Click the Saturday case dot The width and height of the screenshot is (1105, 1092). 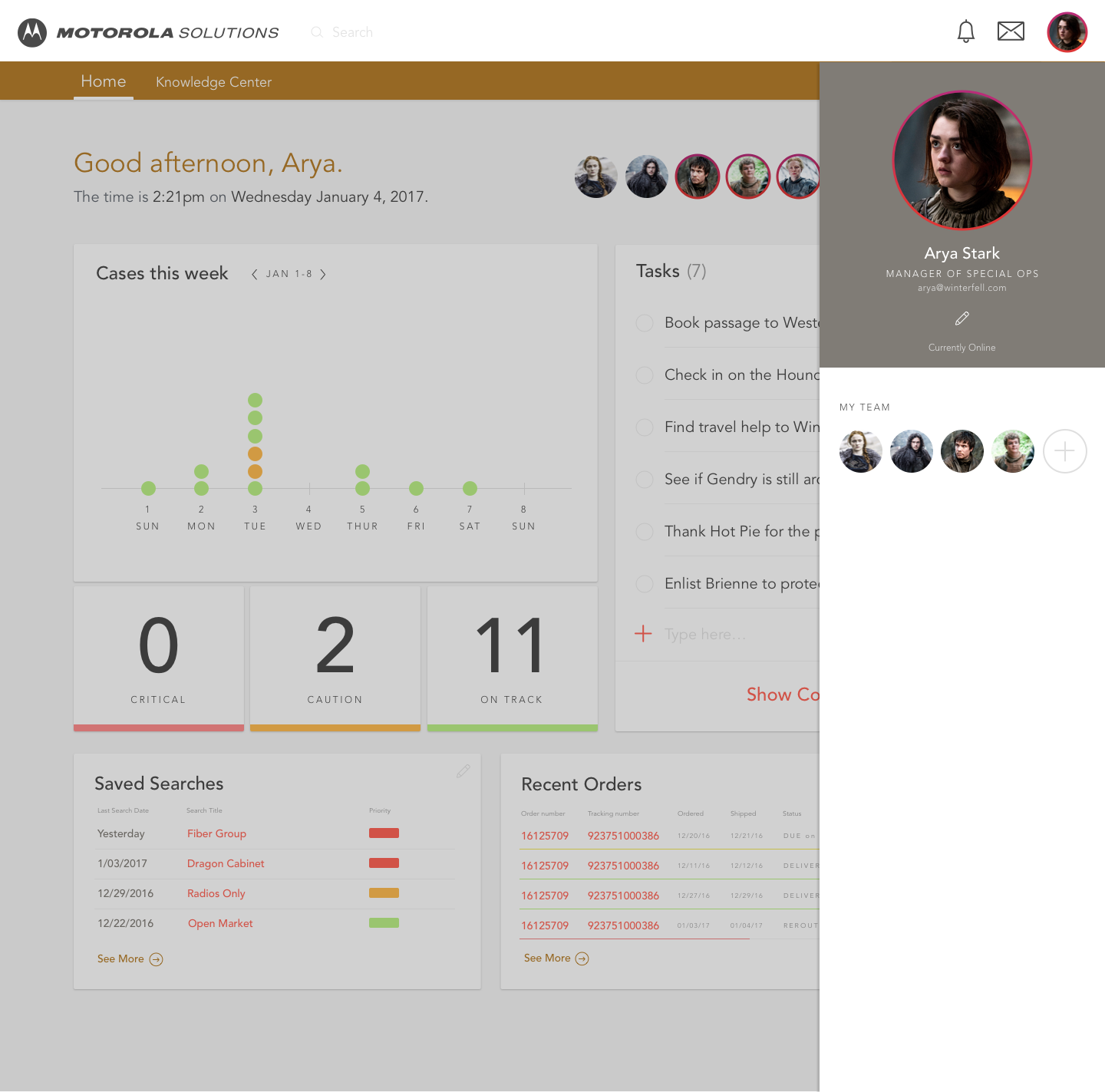point(470,488)
